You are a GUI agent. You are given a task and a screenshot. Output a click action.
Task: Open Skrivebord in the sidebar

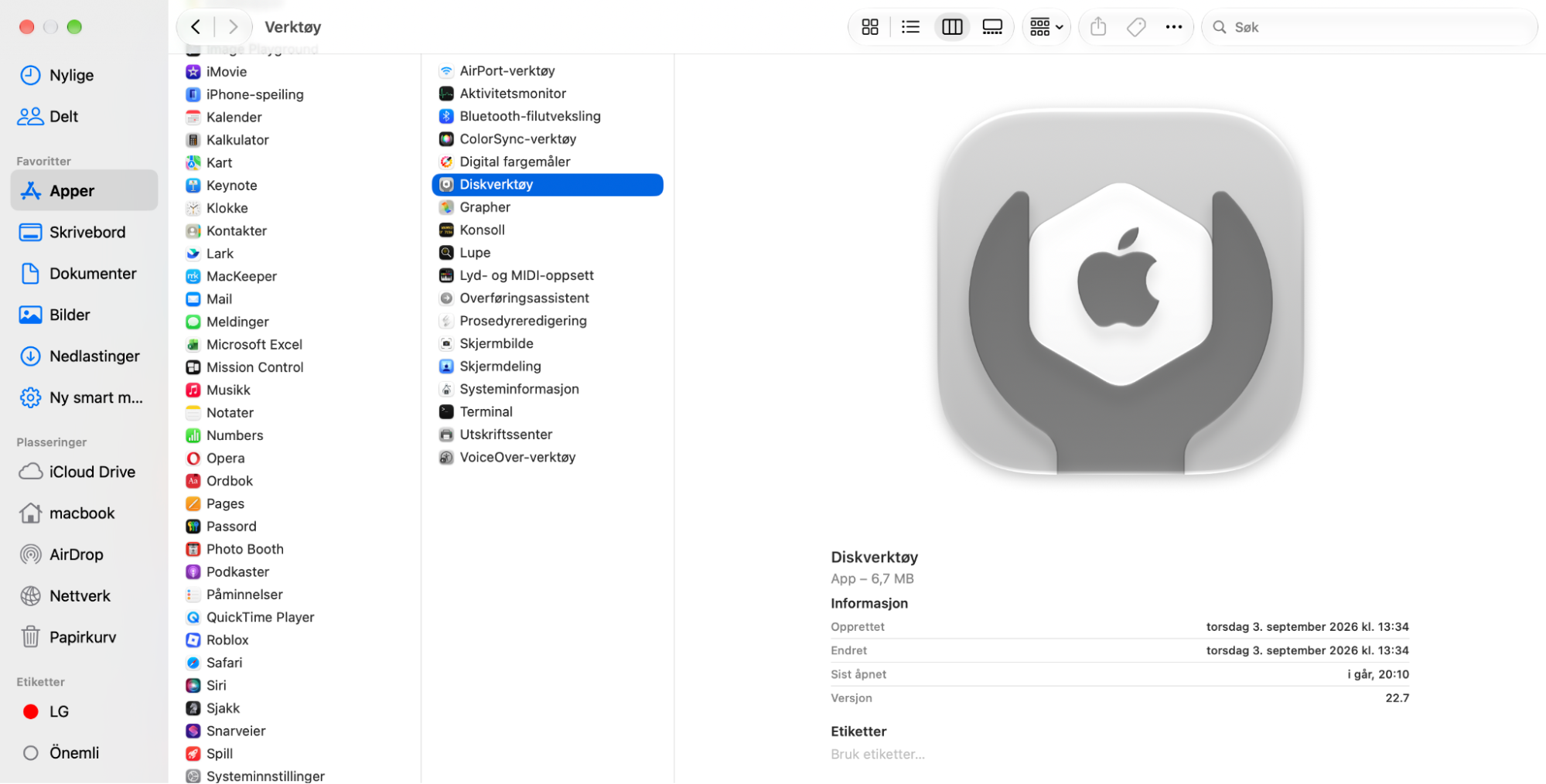84,232
